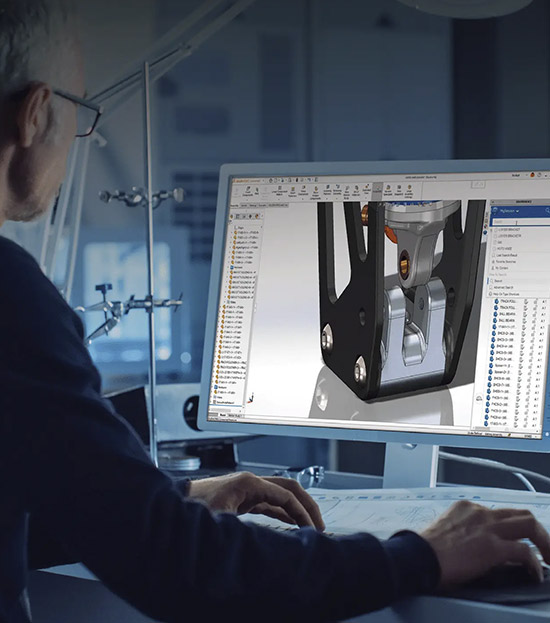Expand the Move Component dropdown arrow
This screenshot has height=623, width=550.
[303, 199]
